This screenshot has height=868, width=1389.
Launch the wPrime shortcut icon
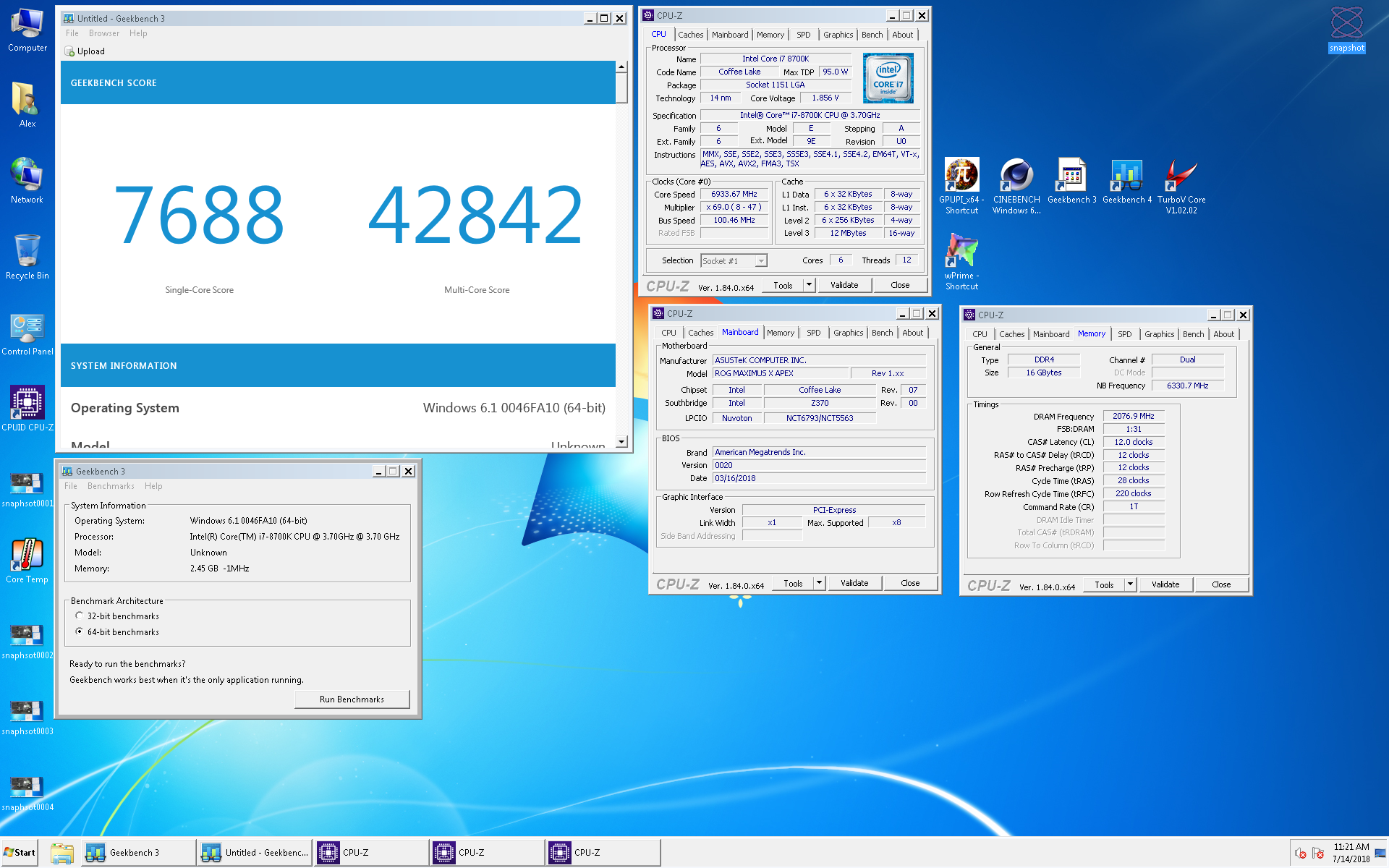pos(961,262)
